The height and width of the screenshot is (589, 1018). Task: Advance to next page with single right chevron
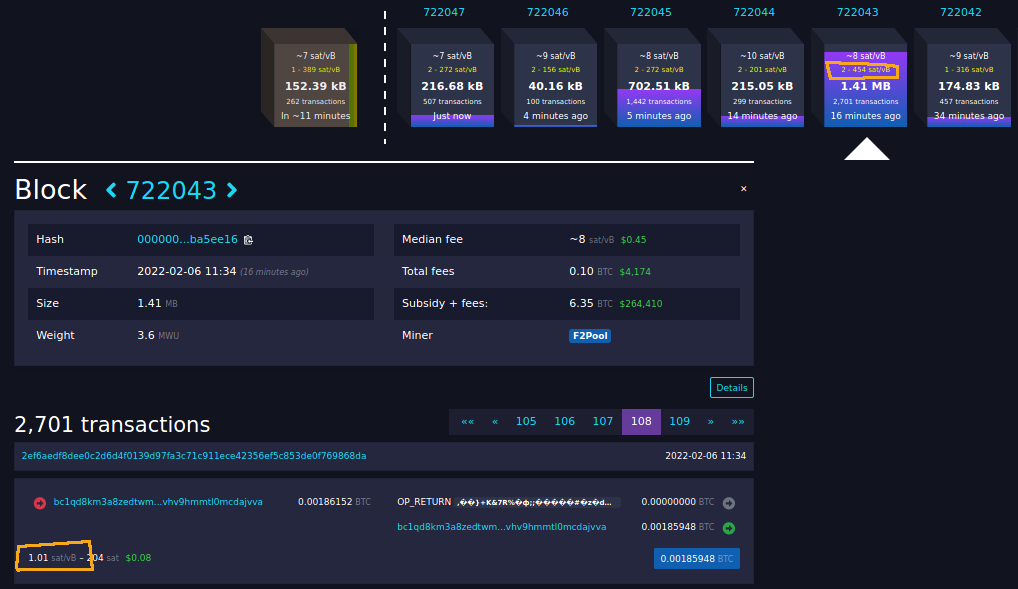click(x=709, y=421)
